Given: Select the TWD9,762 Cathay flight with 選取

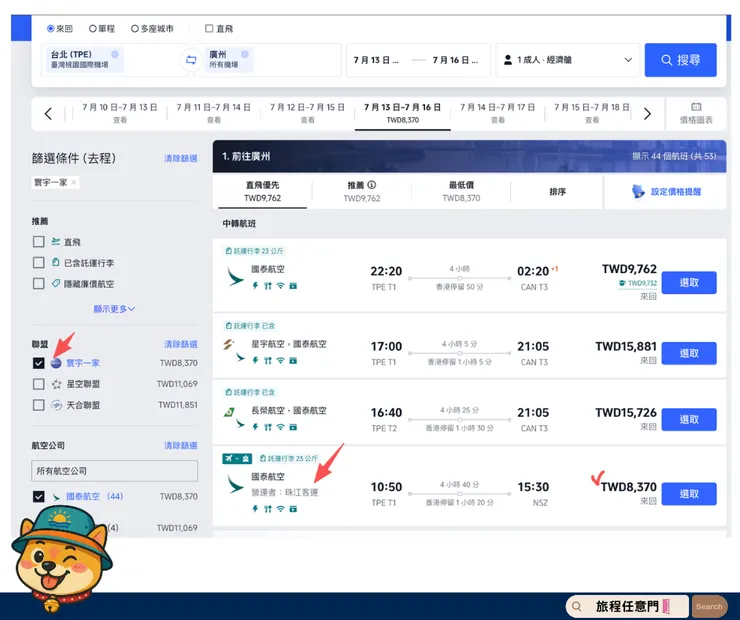Looking at the screenshot, I should coord(689,283).
